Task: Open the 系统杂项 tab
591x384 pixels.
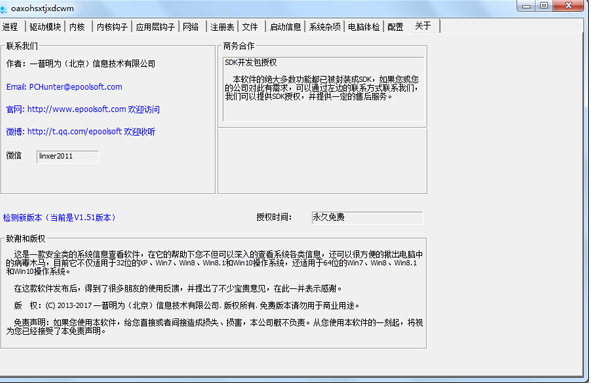Action: (325, 27)
